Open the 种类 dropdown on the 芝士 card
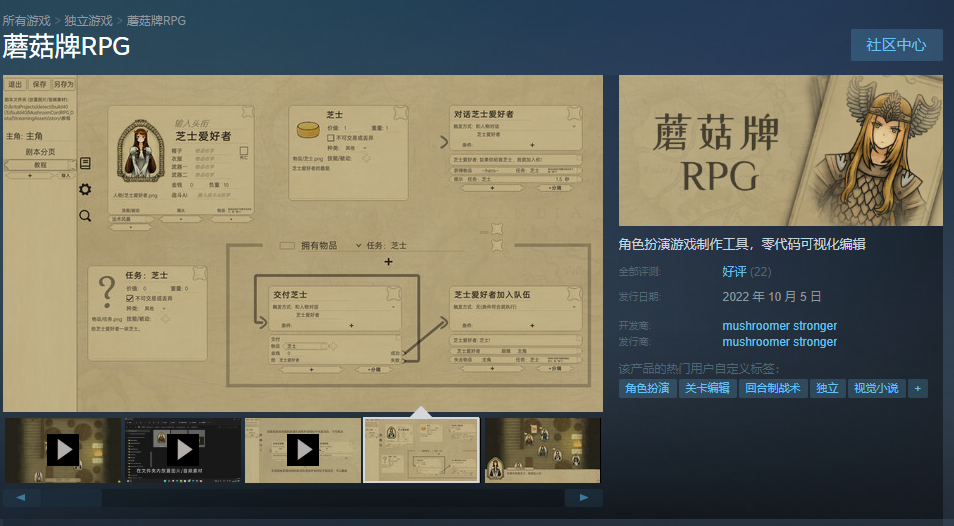This screenshot has height=526, width=954. tap(365, 148)
